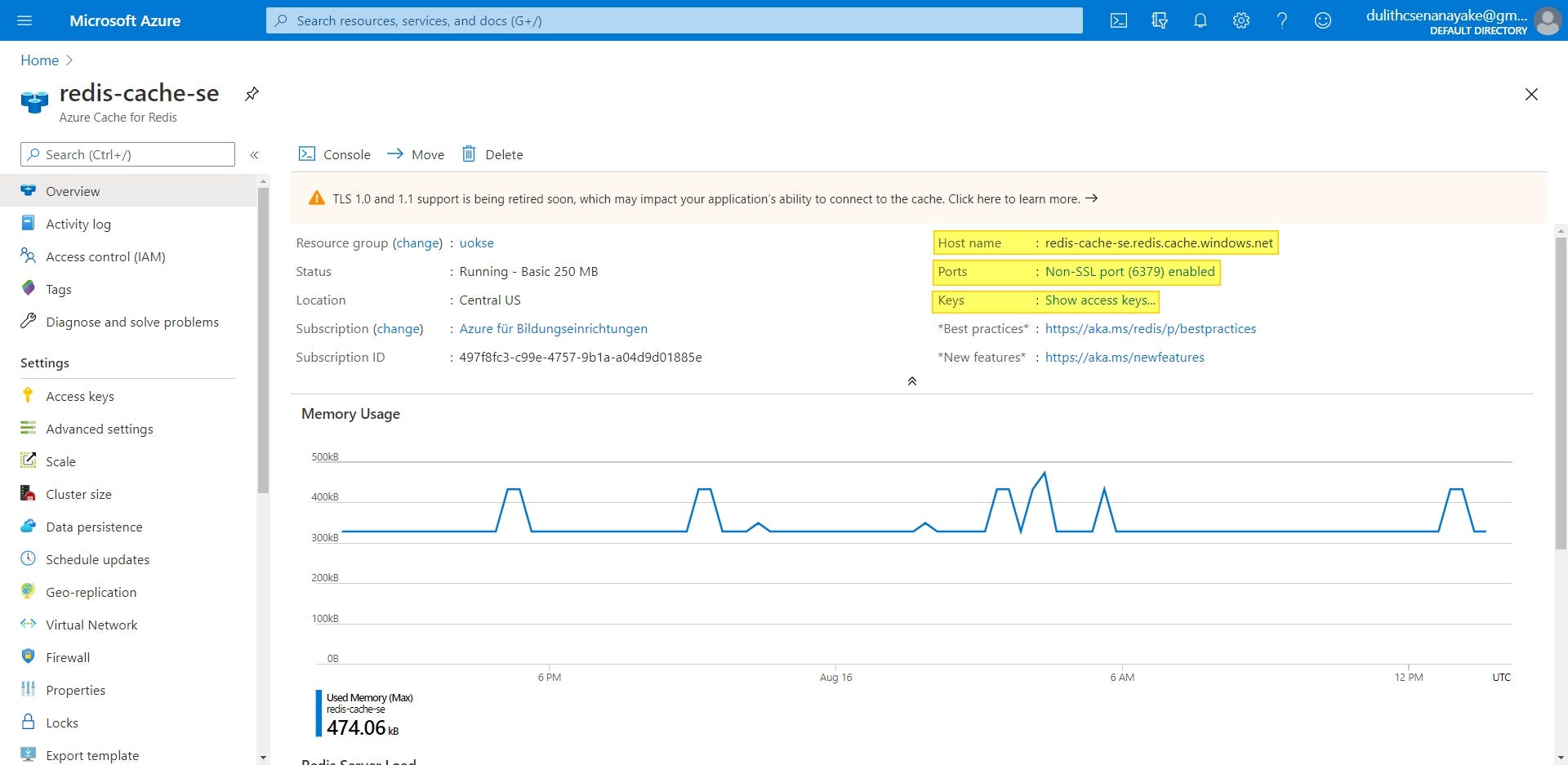This screenshot has height=765, width=1568.
Task: Select Overview in the sidebar
Action: (x=128, y=191)
